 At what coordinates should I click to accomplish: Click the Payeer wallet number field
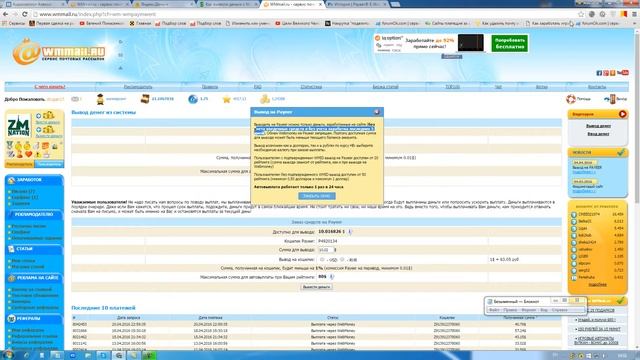tap(328, 241)
